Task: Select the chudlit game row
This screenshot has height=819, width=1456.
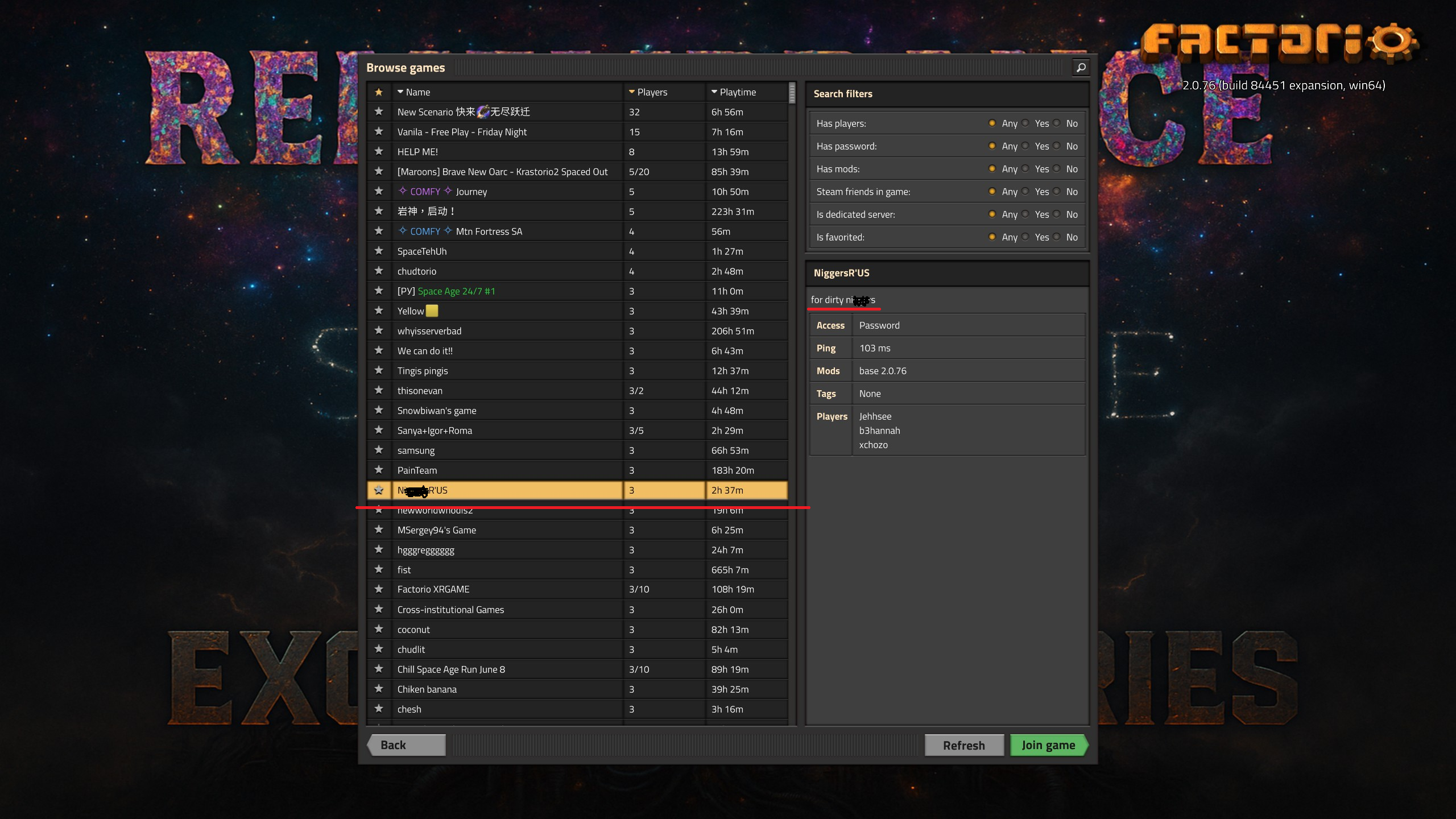Action: click(577, 650)
